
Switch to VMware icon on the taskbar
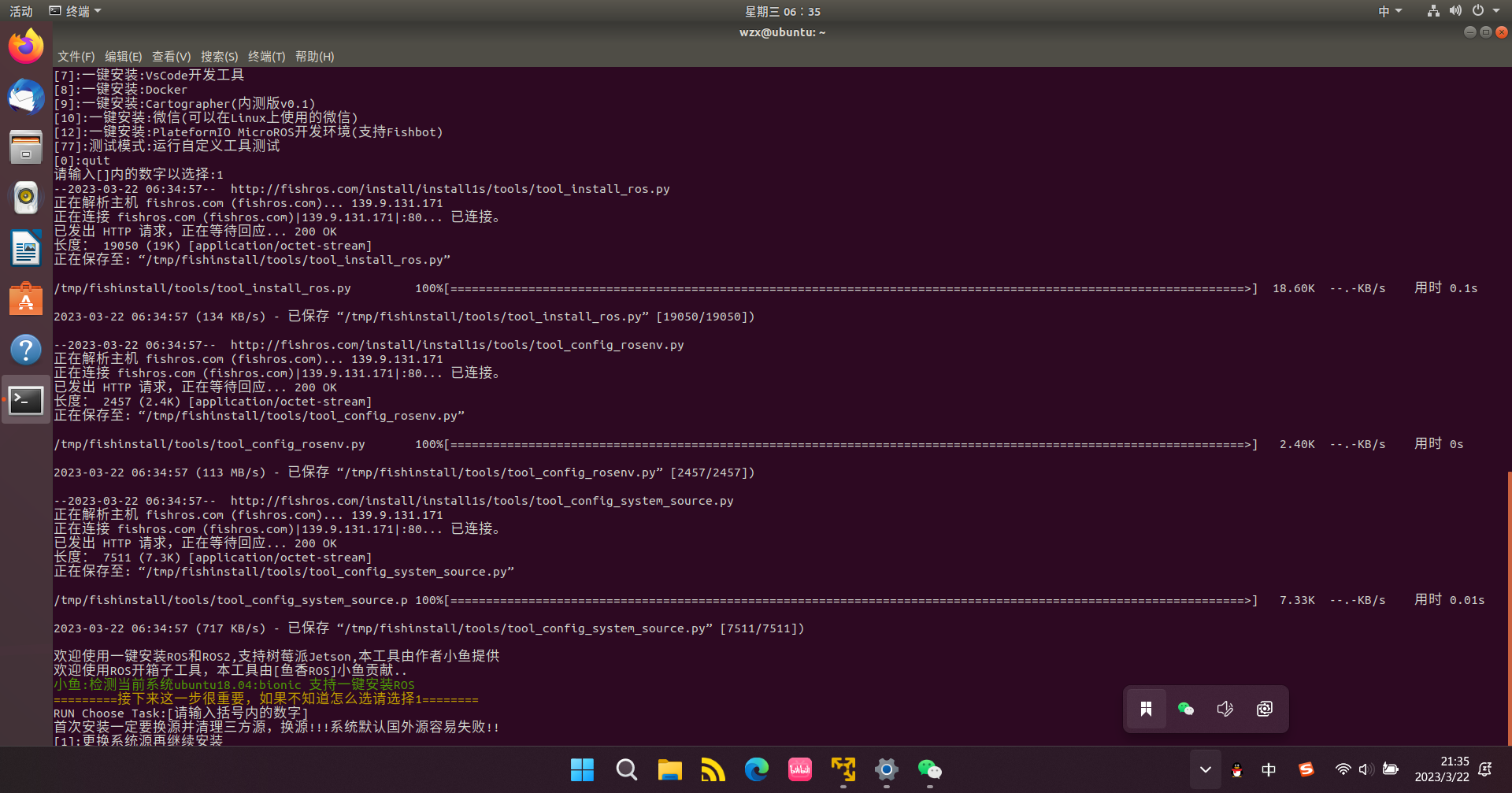click(843, 769)
